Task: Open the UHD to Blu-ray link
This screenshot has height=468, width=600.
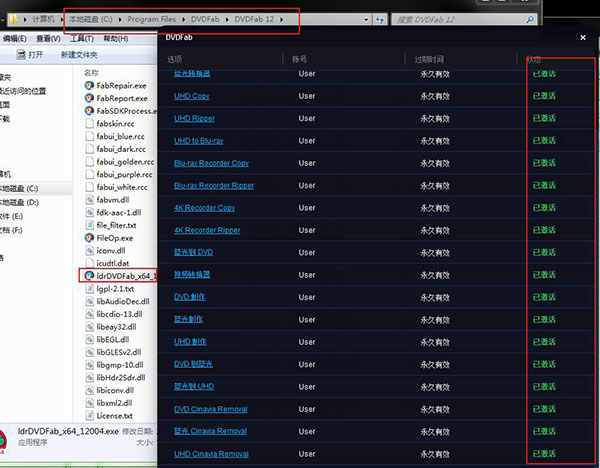Action: click(198, 140)
